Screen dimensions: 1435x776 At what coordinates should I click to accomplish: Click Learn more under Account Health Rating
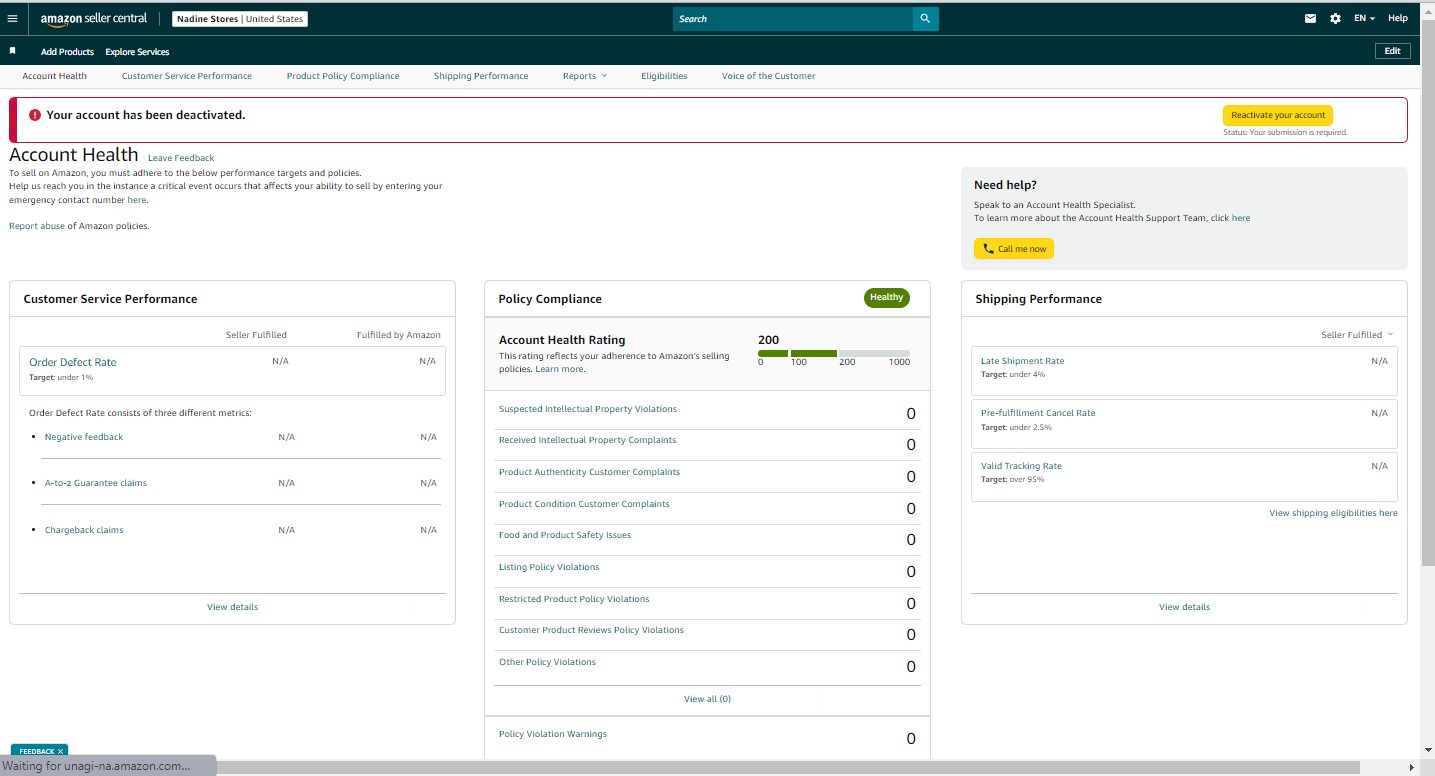pyautogui.click(x=559, y=369)
